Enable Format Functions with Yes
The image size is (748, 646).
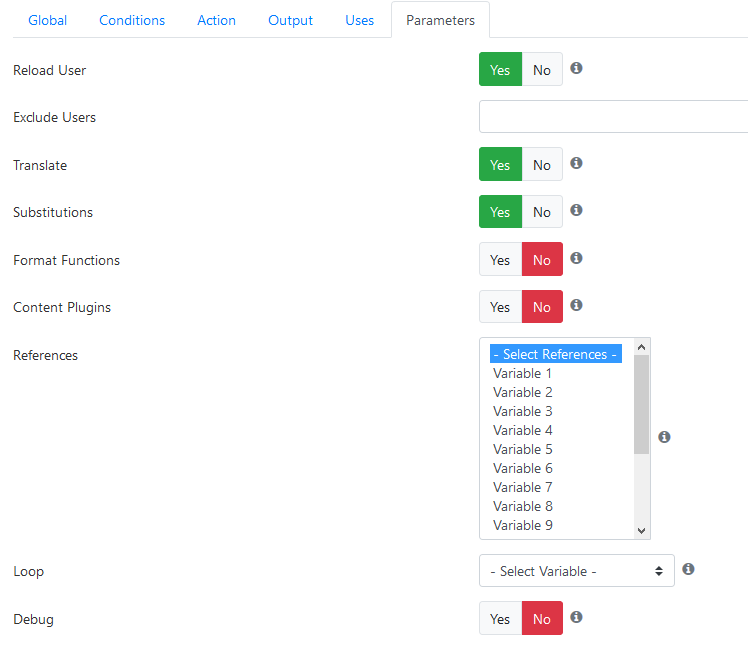[x=500, y=260]
